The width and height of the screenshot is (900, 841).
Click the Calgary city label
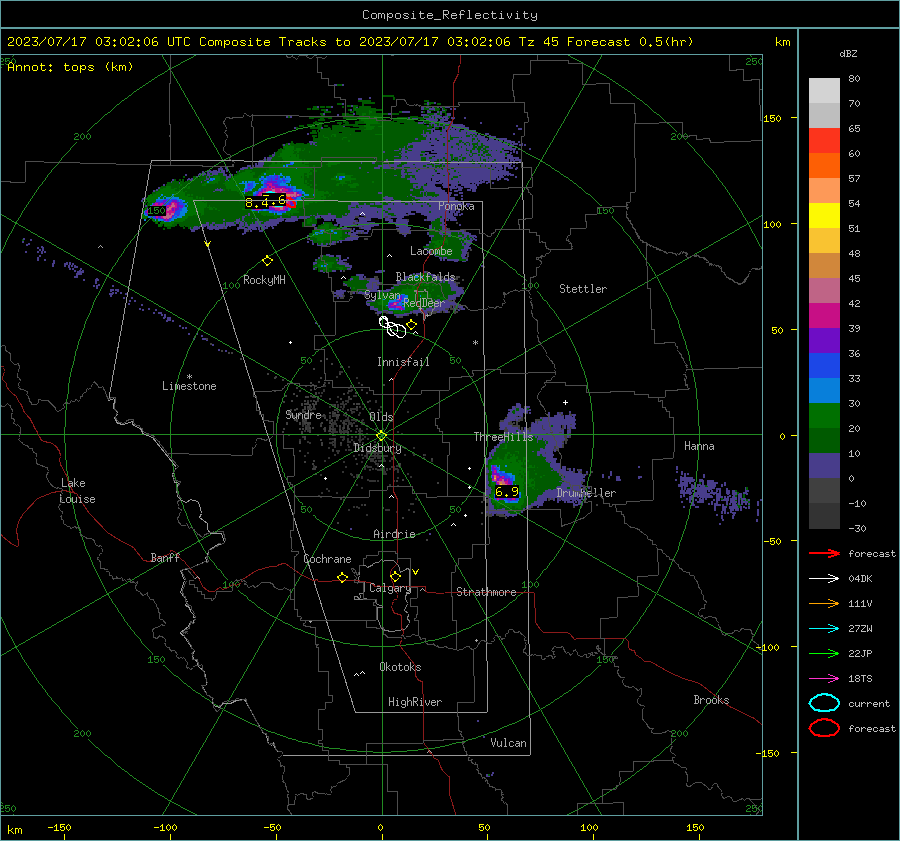pos(390,588)
